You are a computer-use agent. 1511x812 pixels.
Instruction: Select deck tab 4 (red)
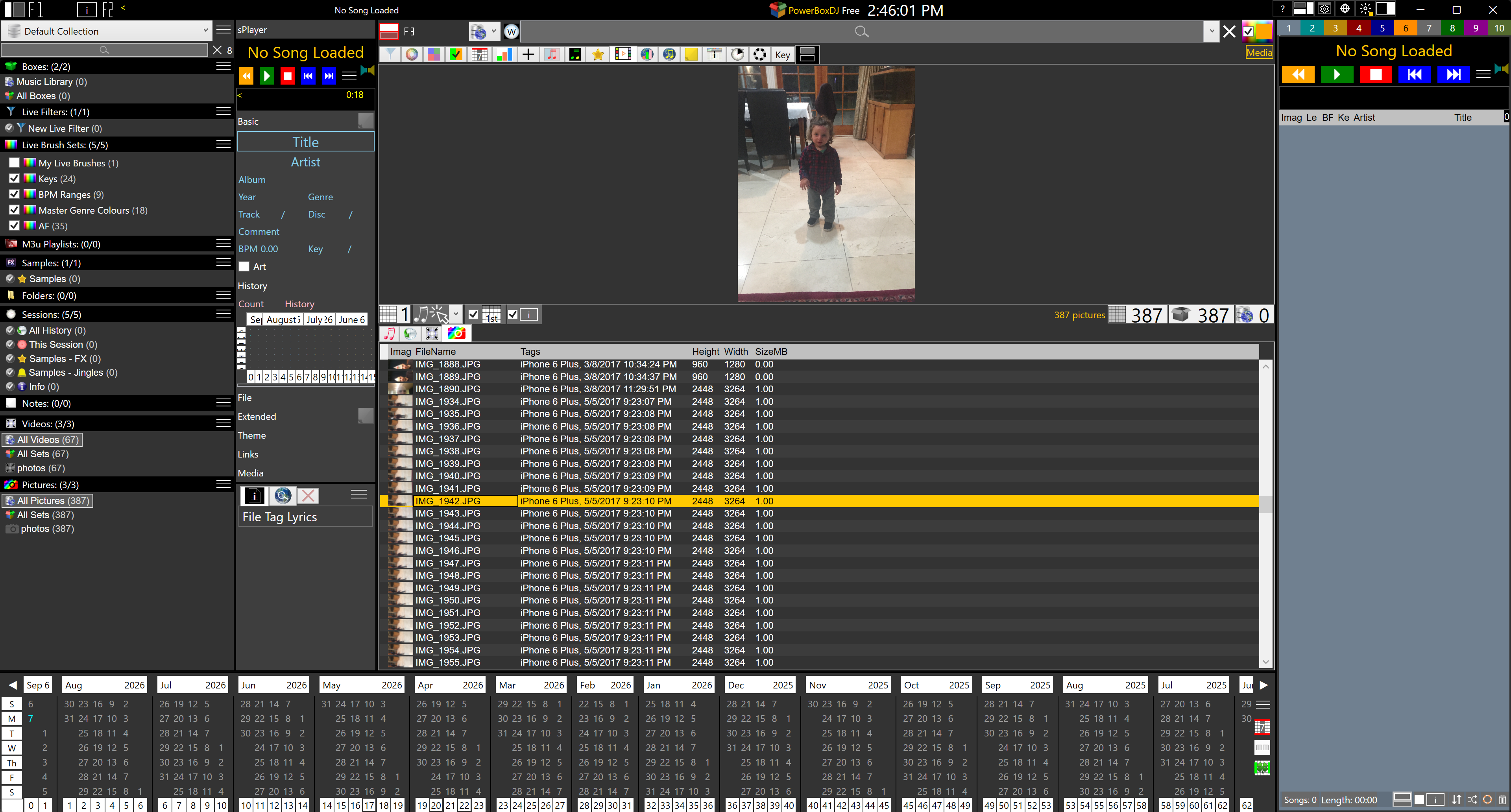tap(1358, 28)
